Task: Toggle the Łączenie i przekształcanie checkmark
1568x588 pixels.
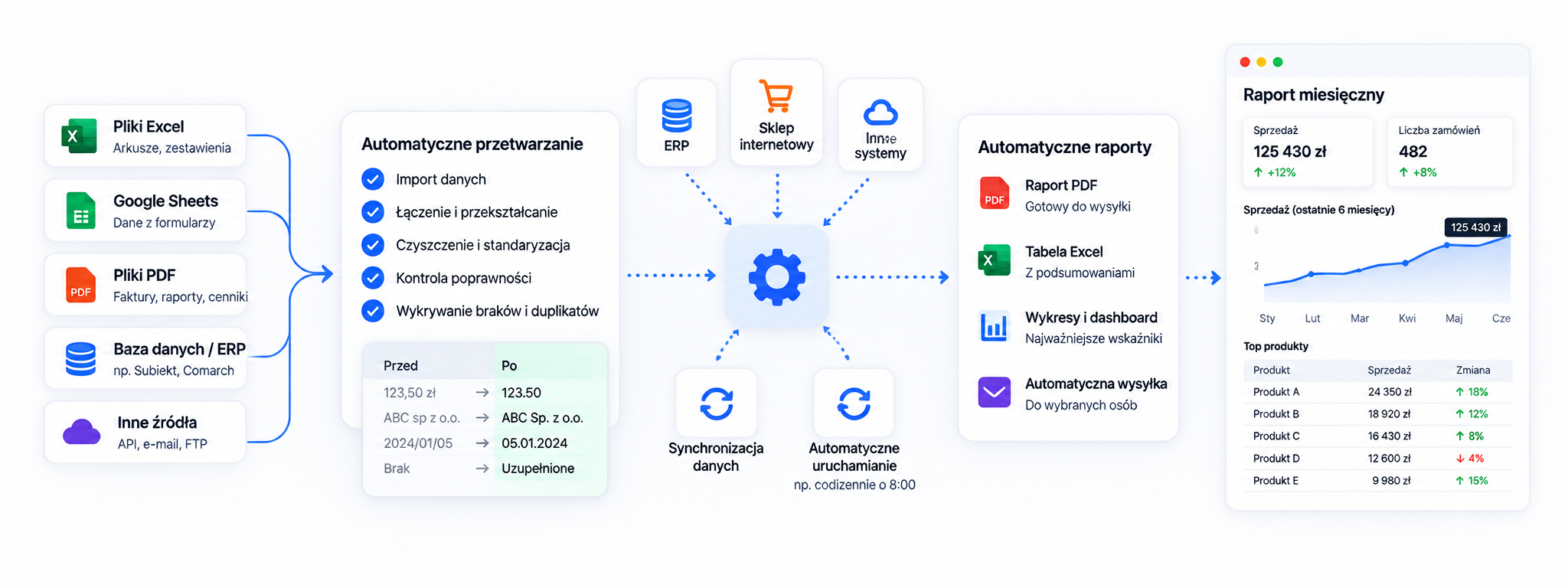Action: click(373, 212)
